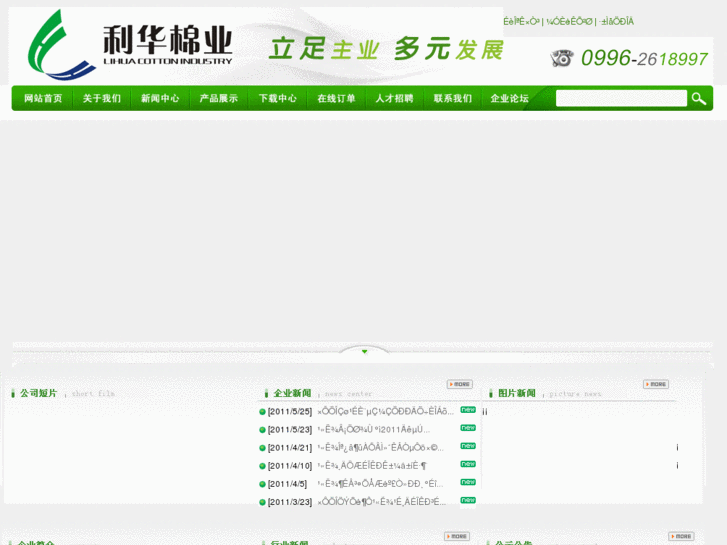Image resolution: width=727 pixels, height=545 pixels.
Task: Click the Lihua Cotton Industry logo
Action: [130, 45]
